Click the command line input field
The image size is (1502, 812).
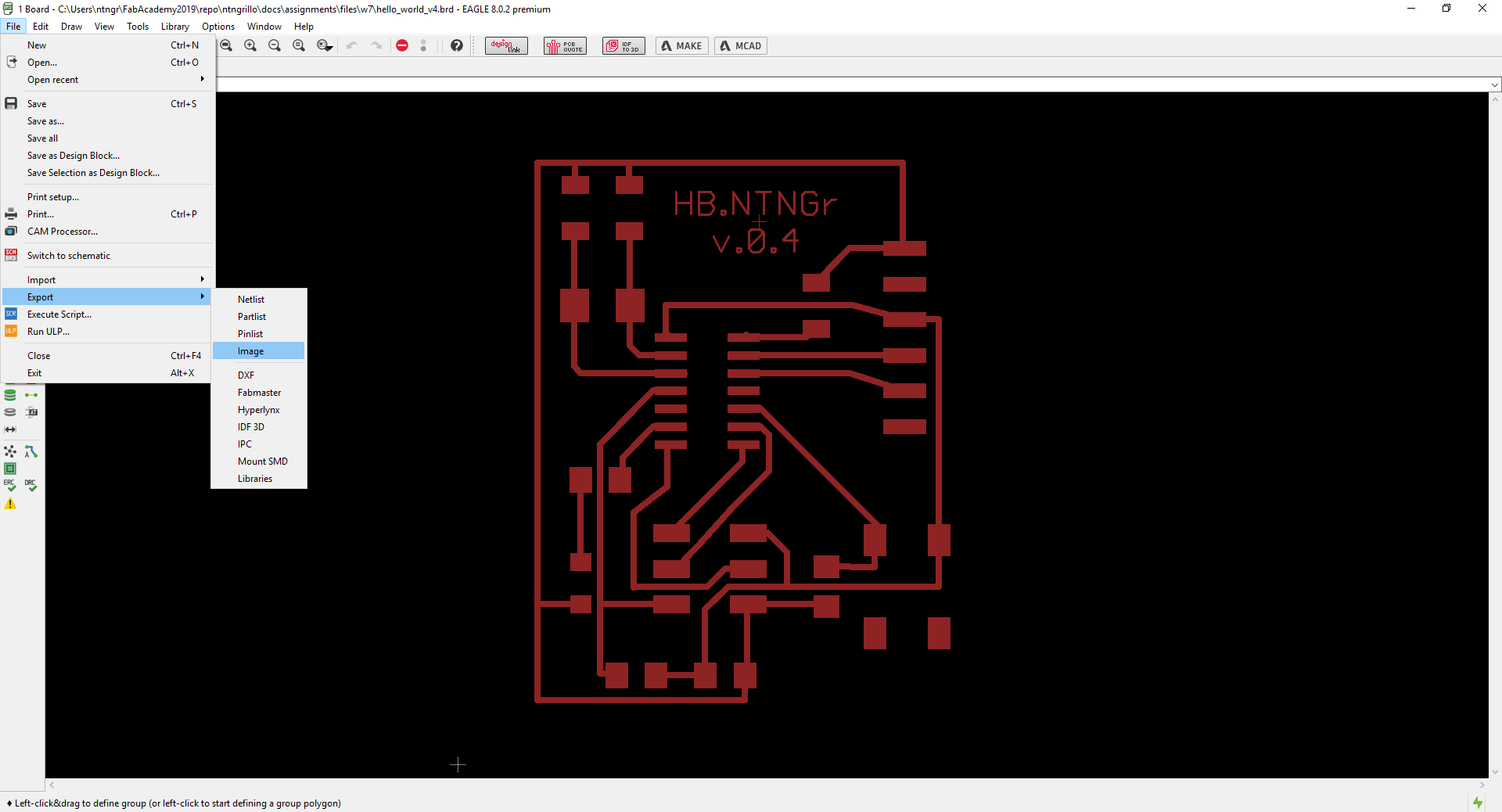click(853, 84)
